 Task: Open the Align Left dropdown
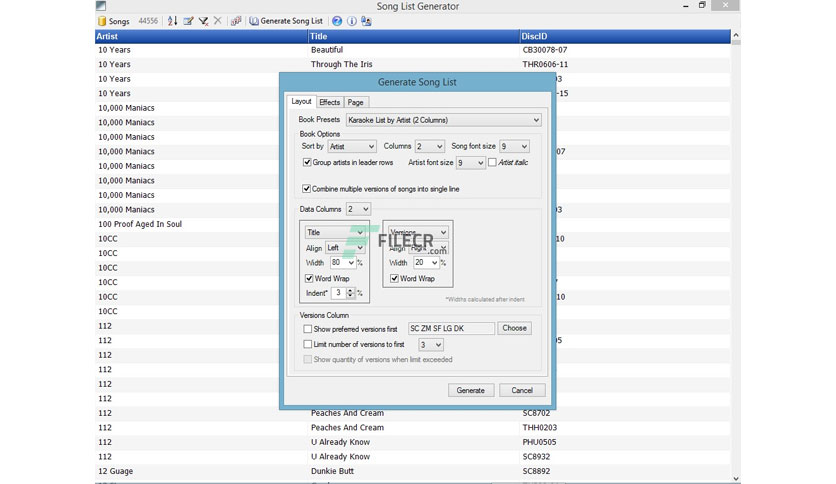click(345, 248)
